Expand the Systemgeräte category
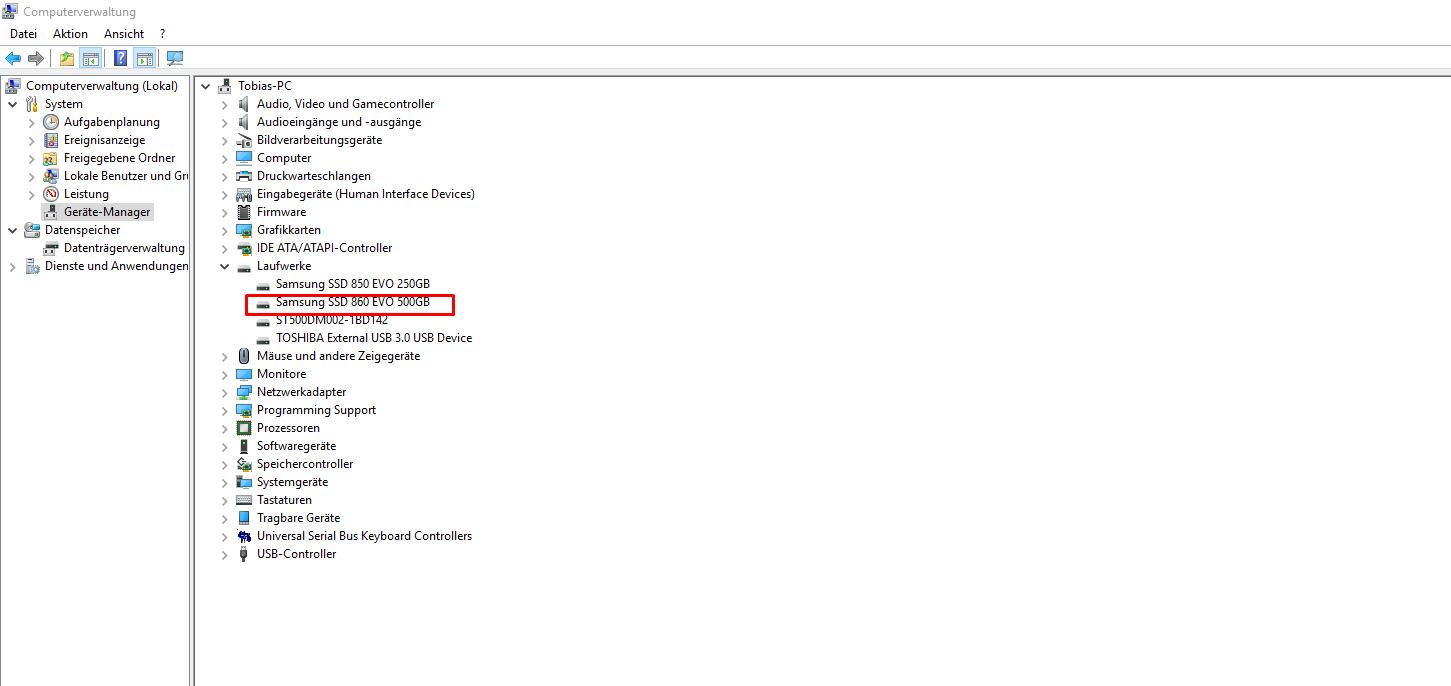 (225, 482)
